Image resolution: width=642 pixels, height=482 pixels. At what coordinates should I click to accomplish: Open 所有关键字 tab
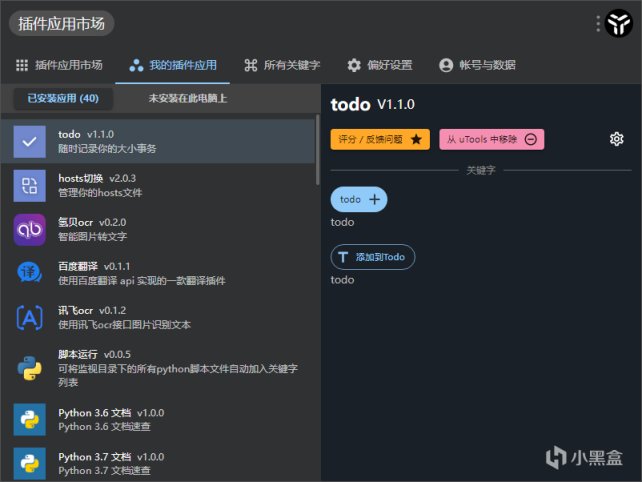point(282,65)
